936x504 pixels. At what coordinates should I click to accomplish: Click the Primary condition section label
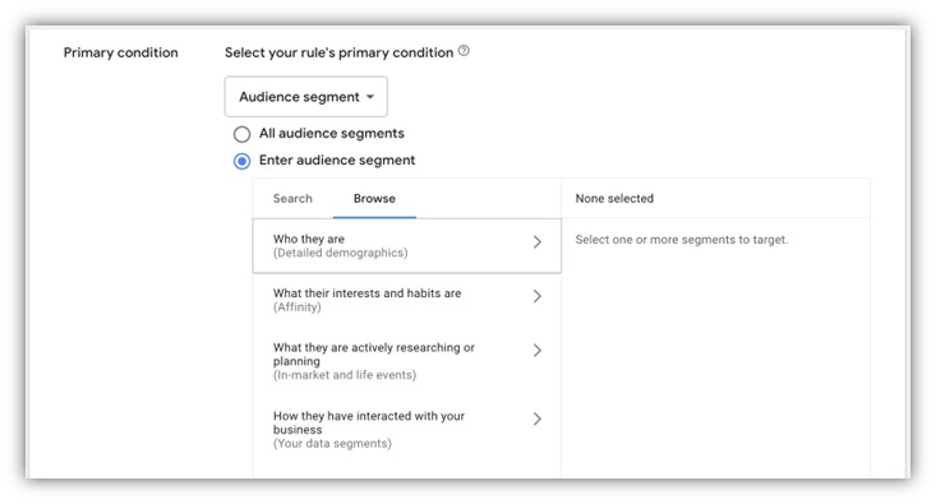(x=121, y=53)
